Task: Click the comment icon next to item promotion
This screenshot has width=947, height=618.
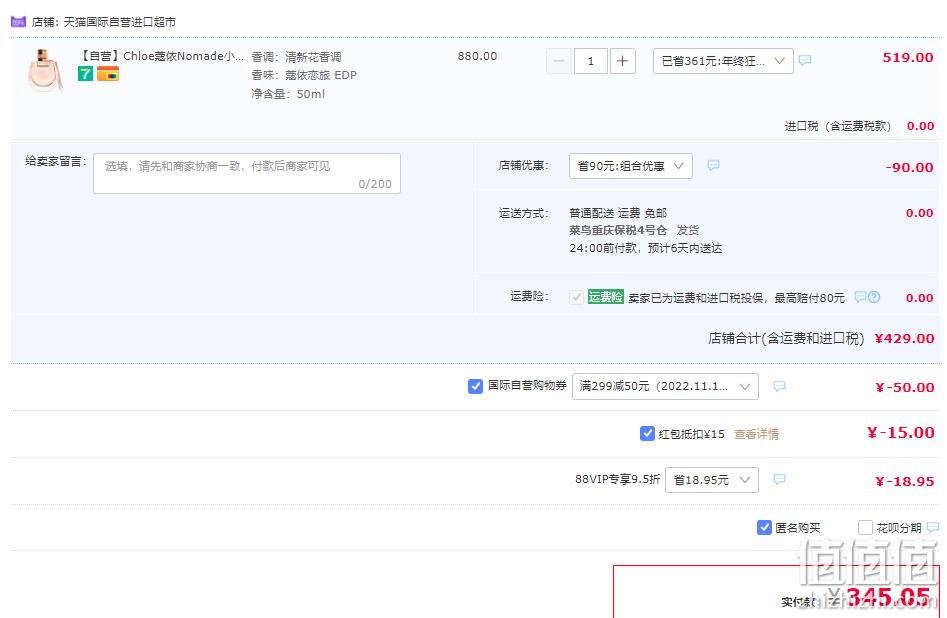Action: 805,60
